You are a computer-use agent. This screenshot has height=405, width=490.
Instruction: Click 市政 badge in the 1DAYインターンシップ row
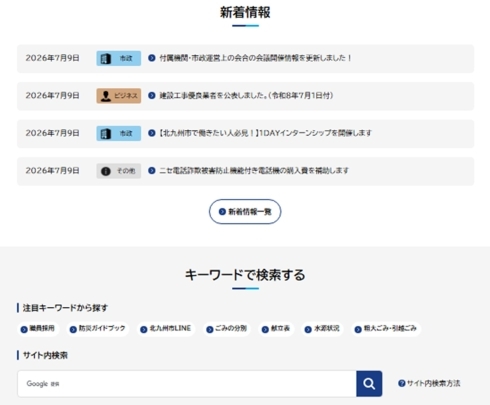click(x=119, y=133)
